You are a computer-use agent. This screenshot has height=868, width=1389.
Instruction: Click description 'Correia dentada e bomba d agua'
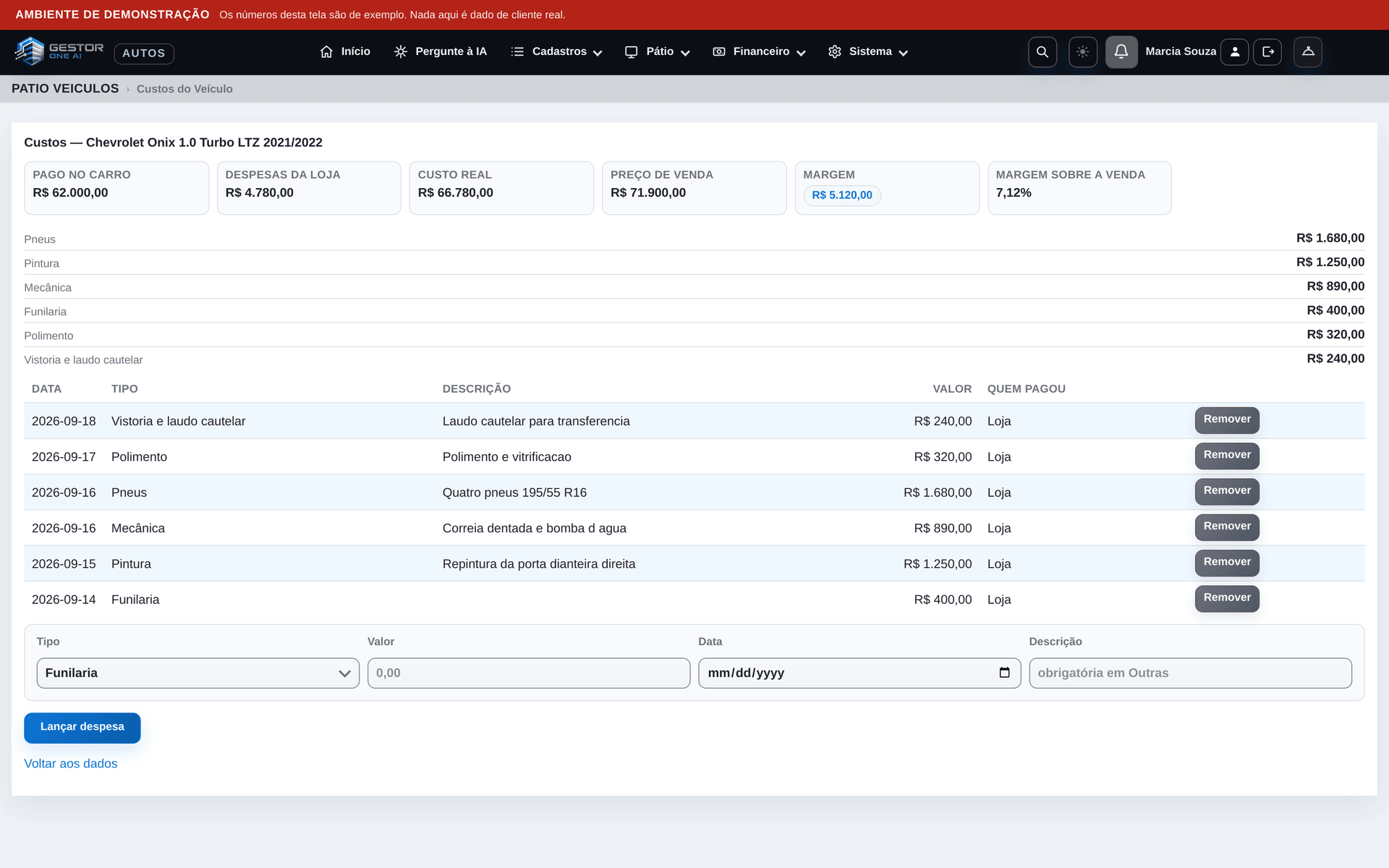click(535, 528)
